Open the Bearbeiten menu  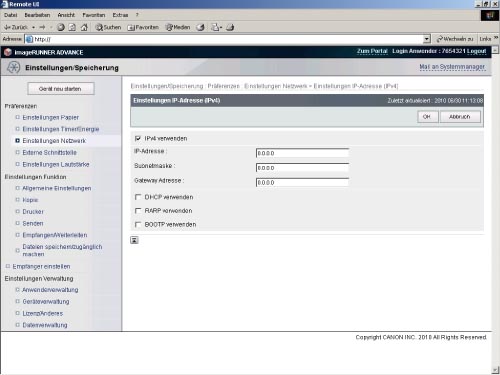tap(37, 15)
